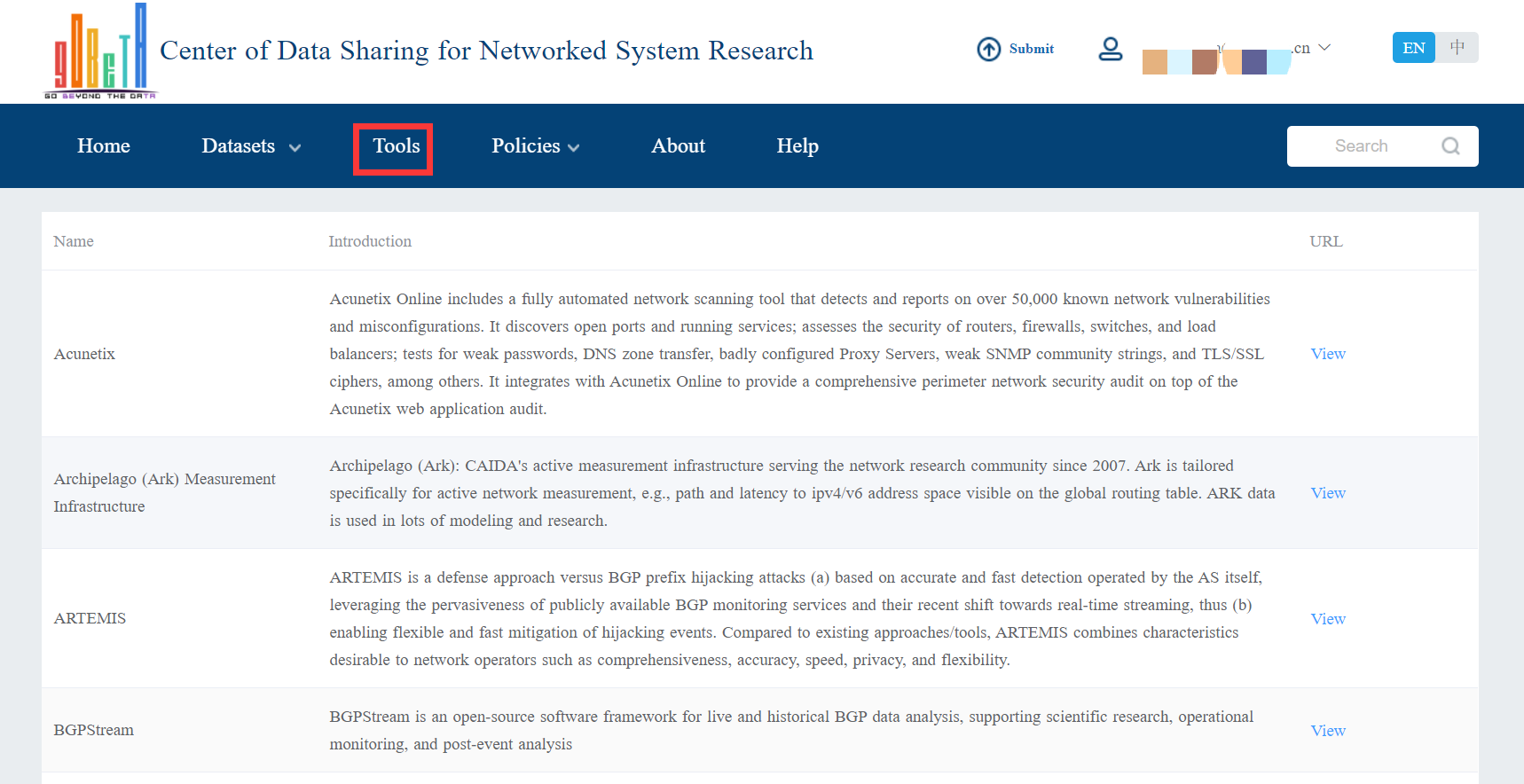Open the Datasets menu item
This screenshot has width=1524, height=784.
[x=239, y=146]
